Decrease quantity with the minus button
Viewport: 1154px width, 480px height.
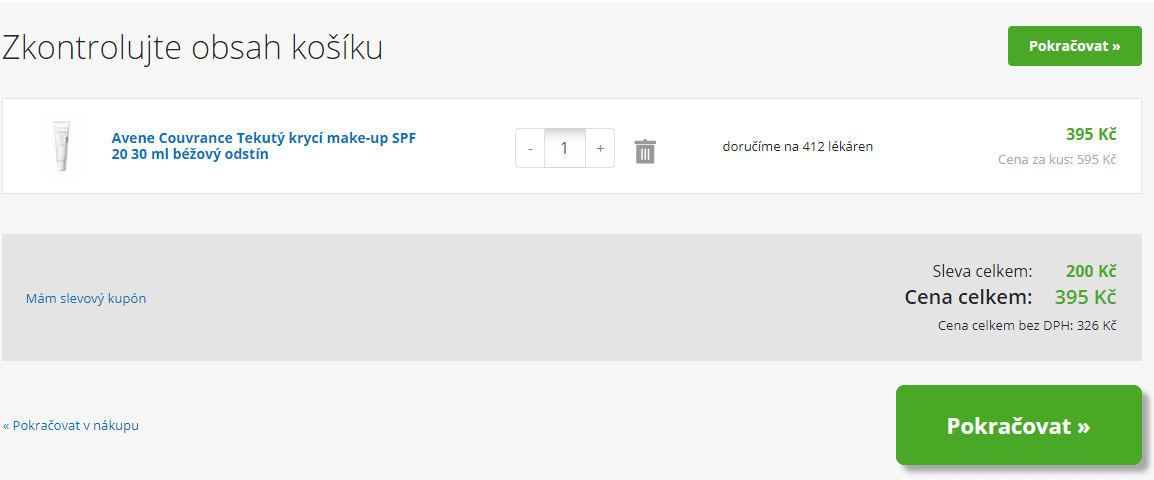[x=530, y=148]
